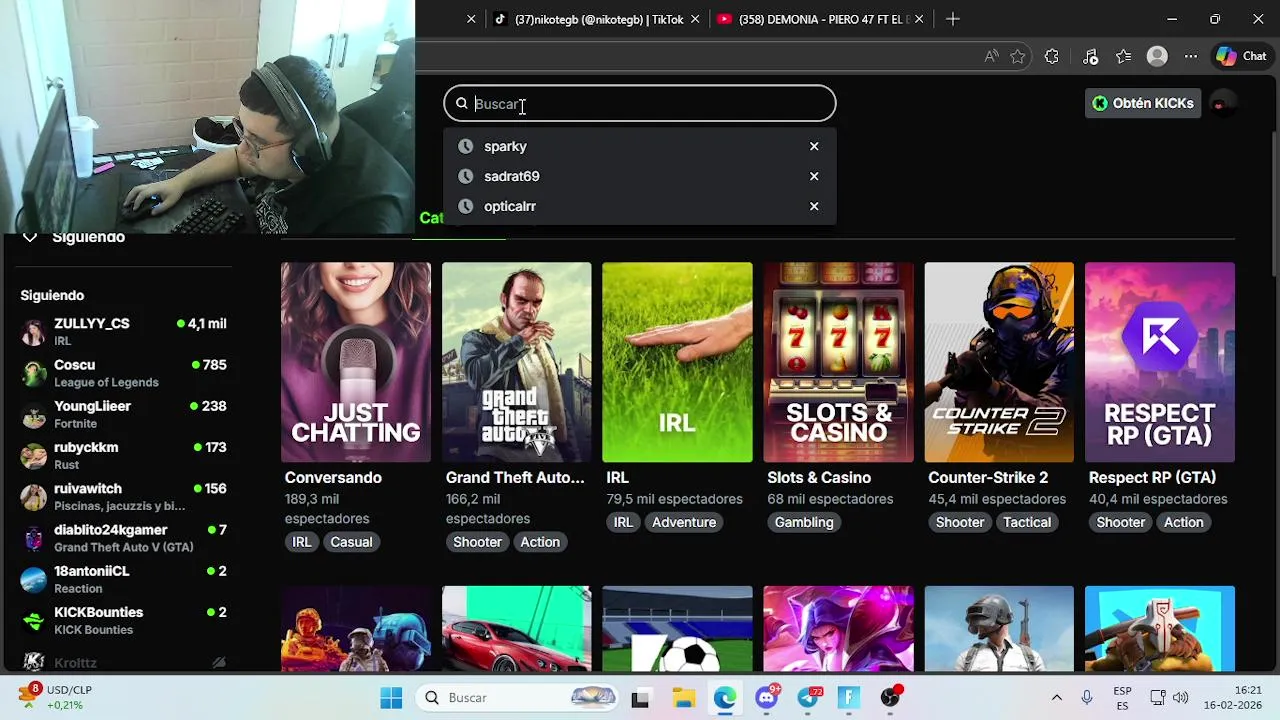Click the Gambling tag
This screenshot has height=720, width=1280.
[x=804, y=522]
